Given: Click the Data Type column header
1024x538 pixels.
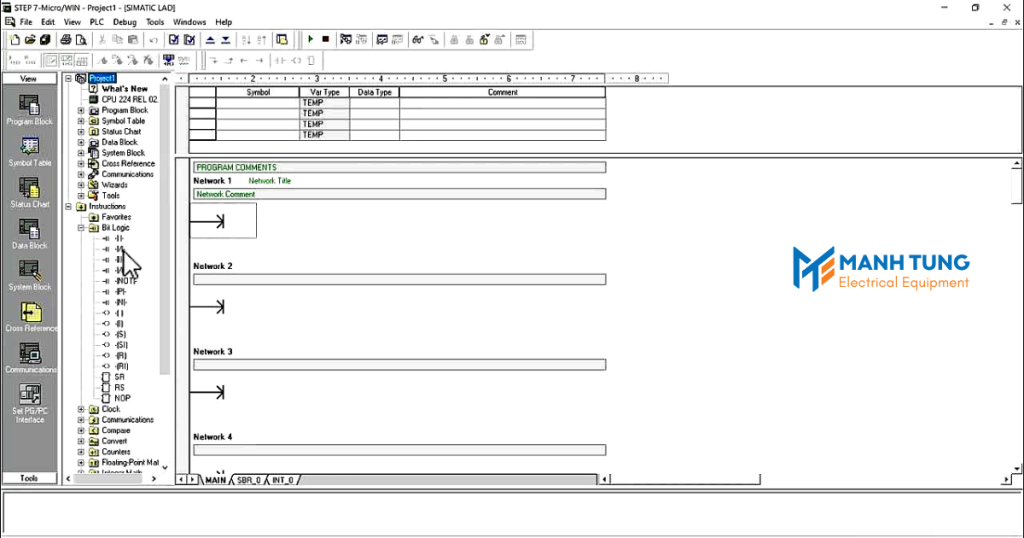Looking at the screenshot, I should click(x=374, y=92).
